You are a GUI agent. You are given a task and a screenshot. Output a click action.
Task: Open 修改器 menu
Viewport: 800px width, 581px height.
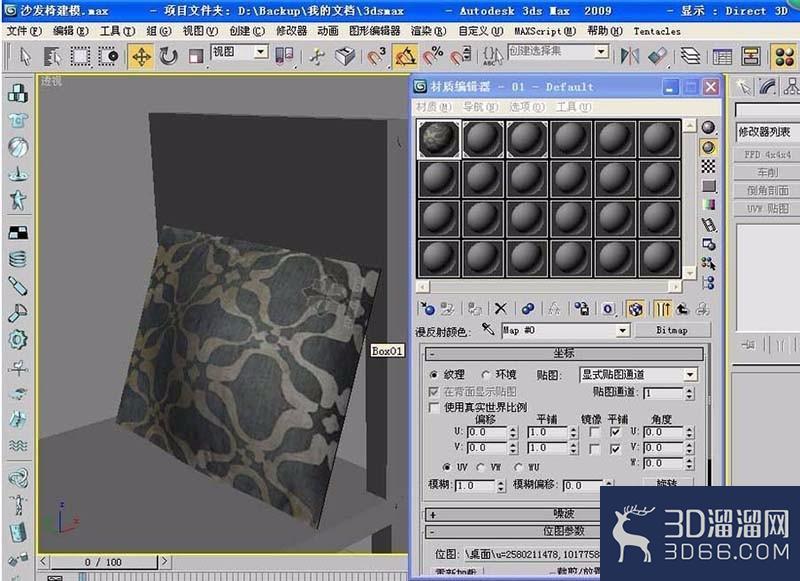[x=291, y=31]
